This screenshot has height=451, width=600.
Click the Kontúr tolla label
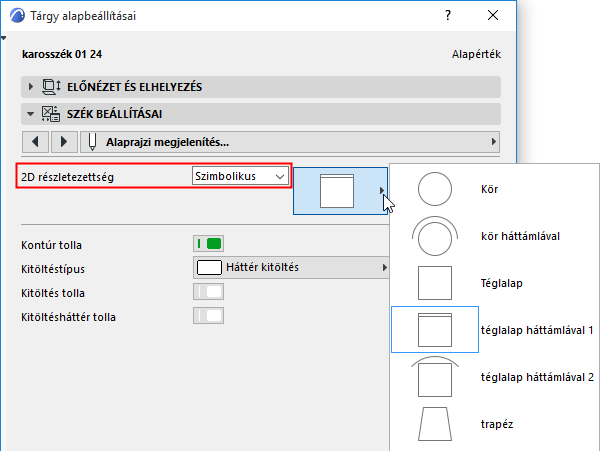coord(51,245)
